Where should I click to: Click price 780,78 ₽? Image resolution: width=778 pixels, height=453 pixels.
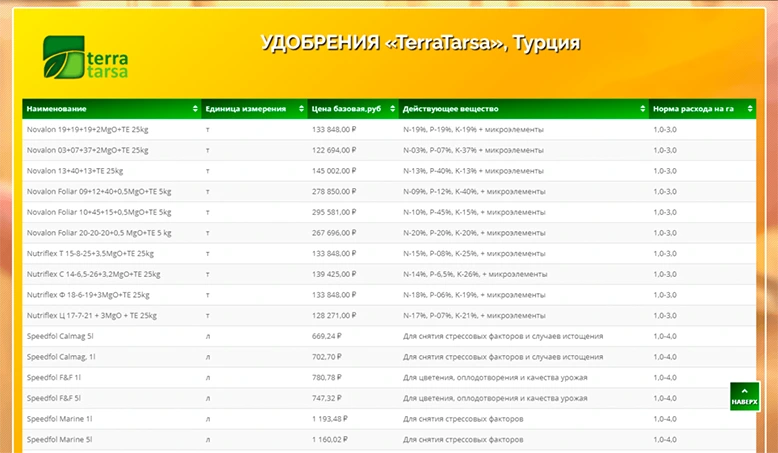(x=326, y=378)
